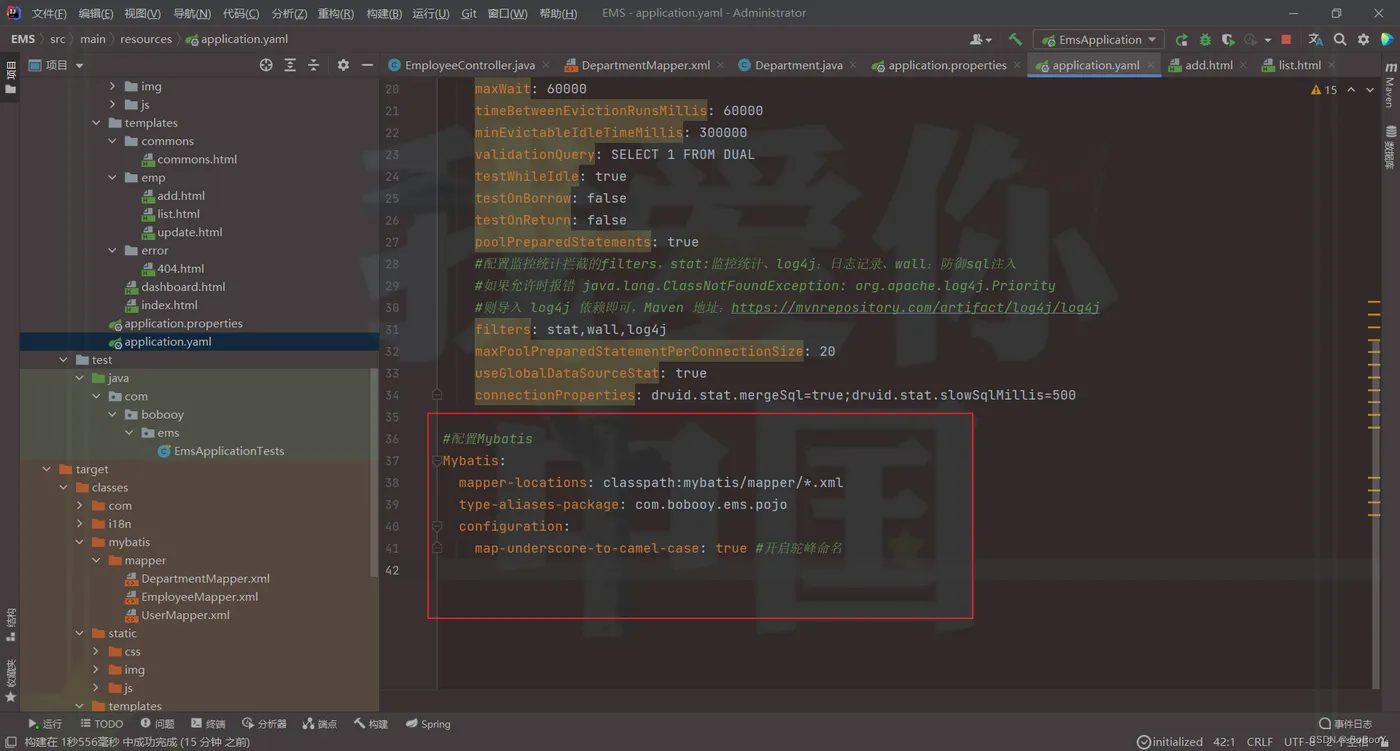Open the 项目 view selector dropdown

click(56, 65)
